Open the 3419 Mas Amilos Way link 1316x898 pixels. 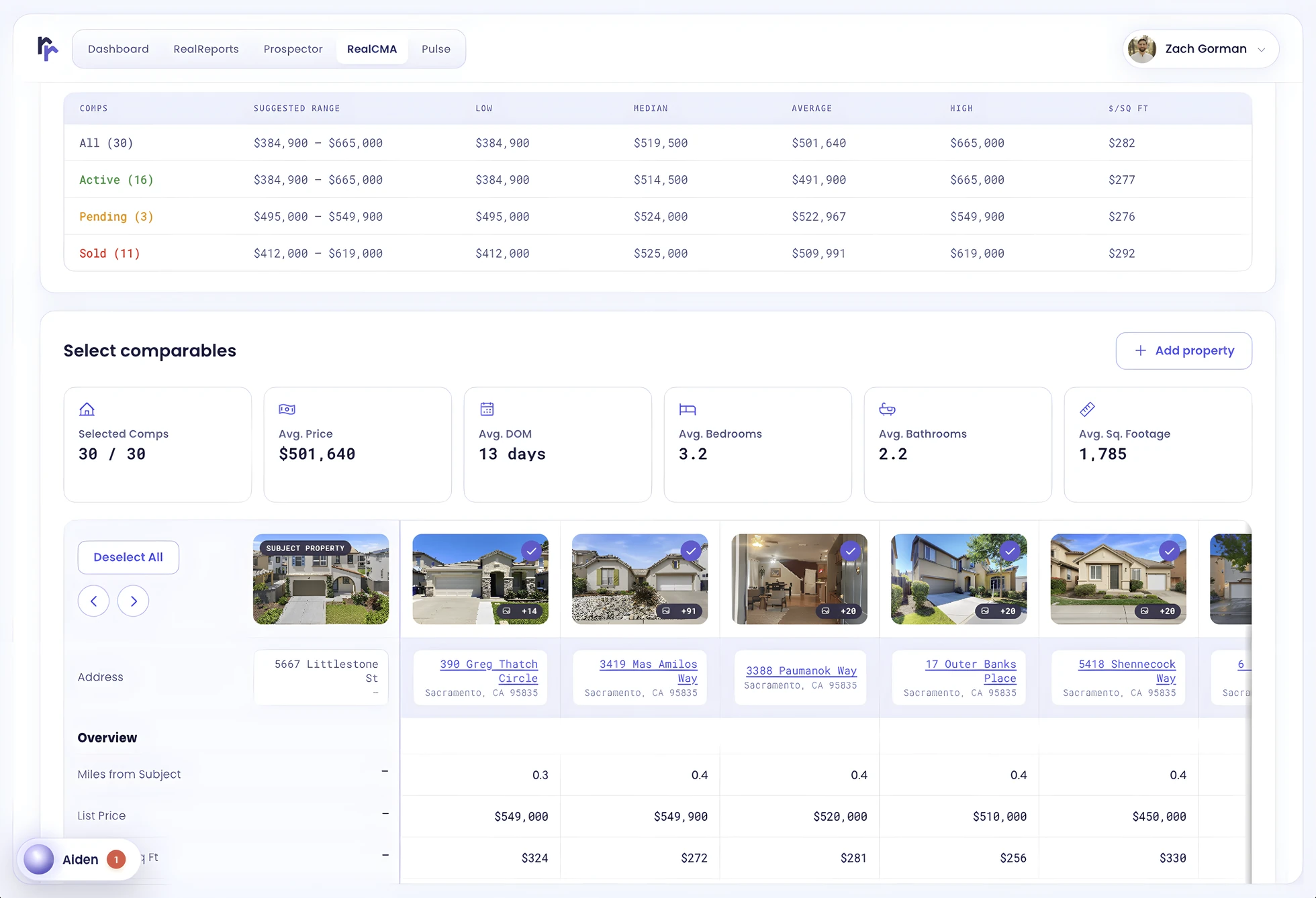pos(649,671)
